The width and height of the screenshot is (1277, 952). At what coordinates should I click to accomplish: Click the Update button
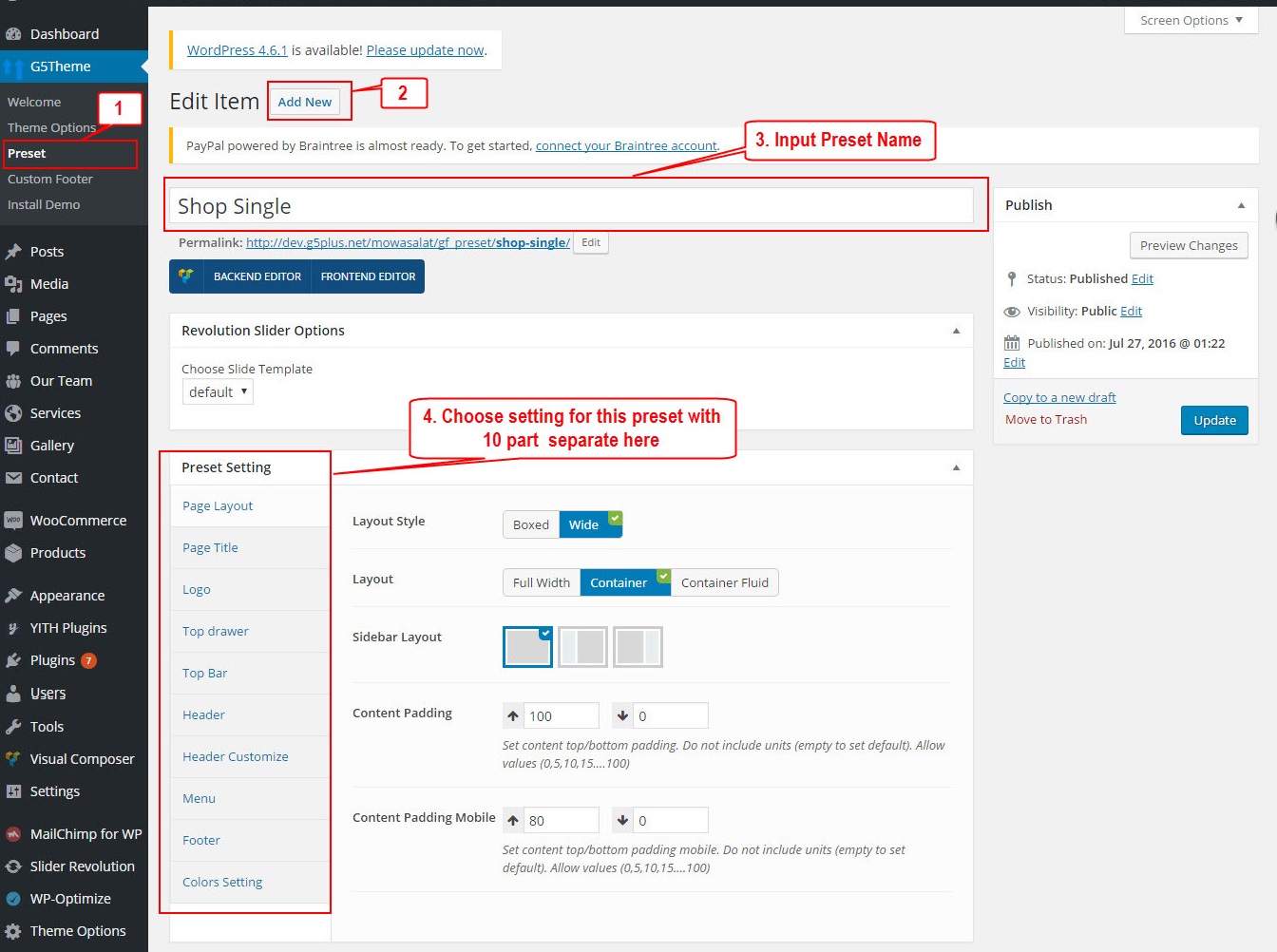1214,420
